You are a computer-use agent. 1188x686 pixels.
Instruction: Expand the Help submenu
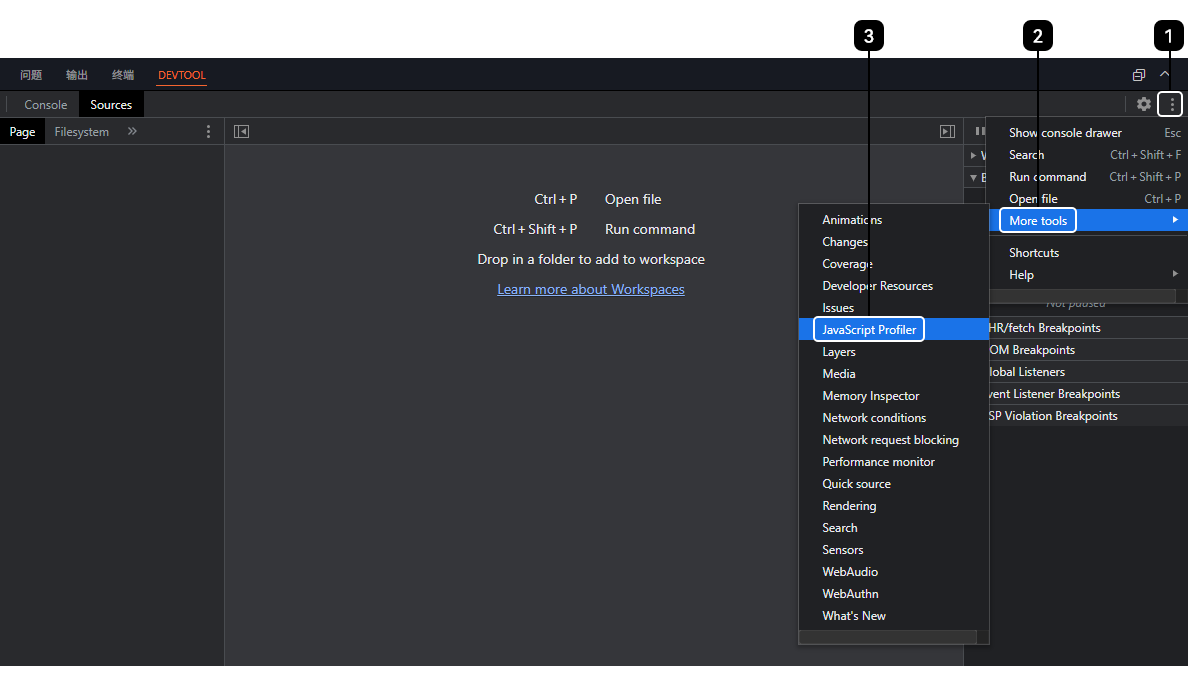(1088, 274)
